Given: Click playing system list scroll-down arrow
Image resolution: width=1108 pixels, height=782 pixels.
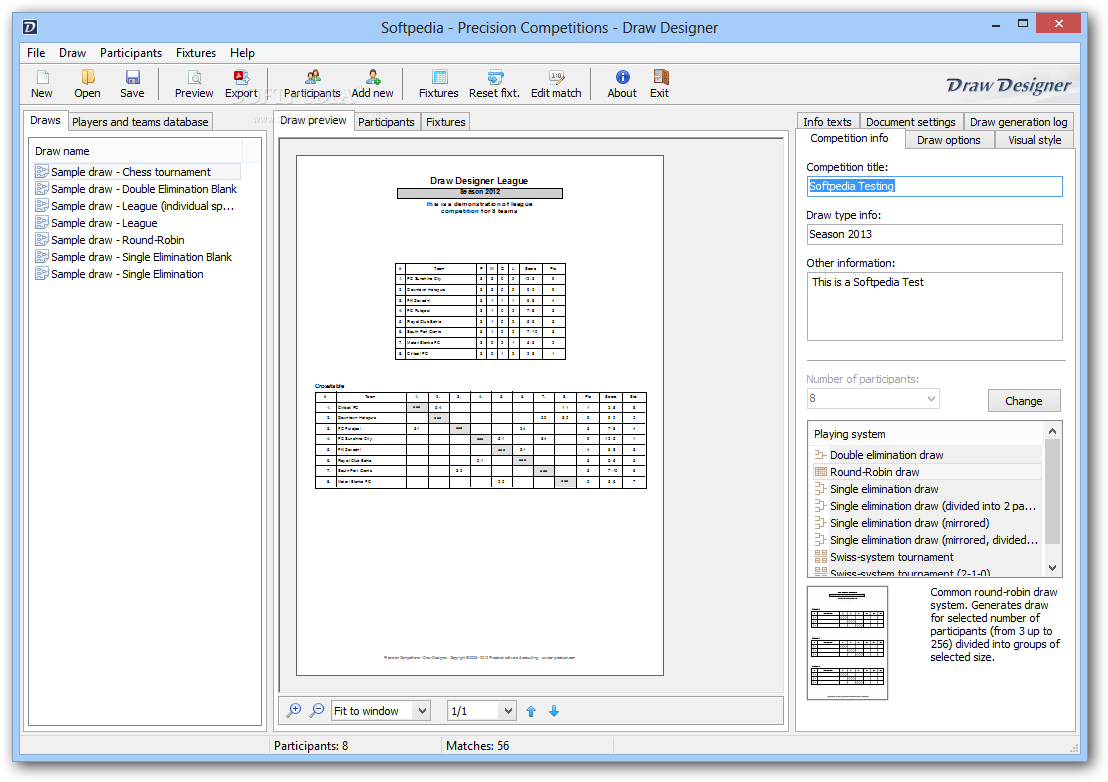Looking at the screenshot, I should (x=1052, y=567).
